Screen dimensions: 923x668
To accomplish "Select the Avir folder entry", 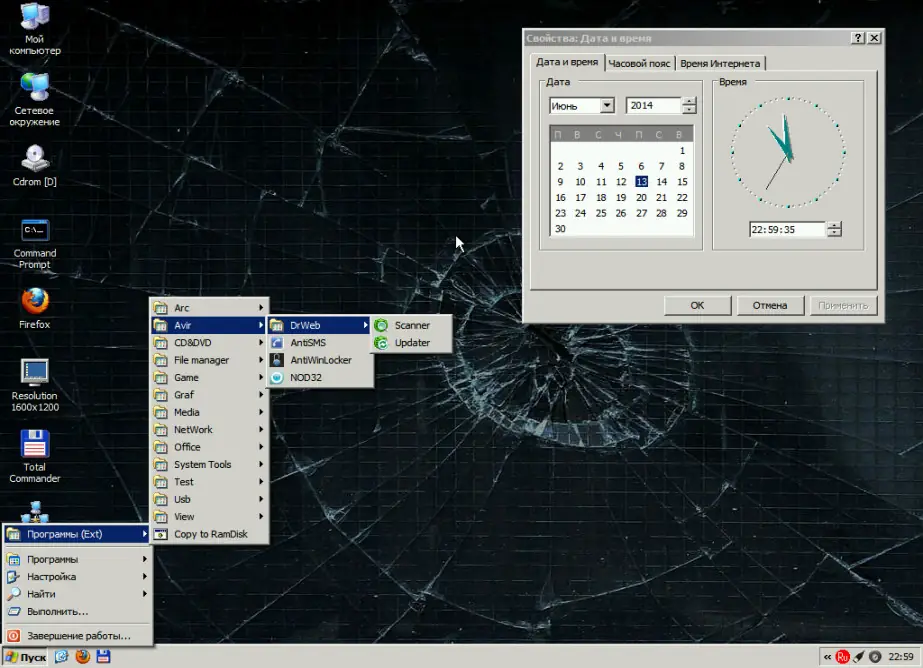I will click(210, 325).
